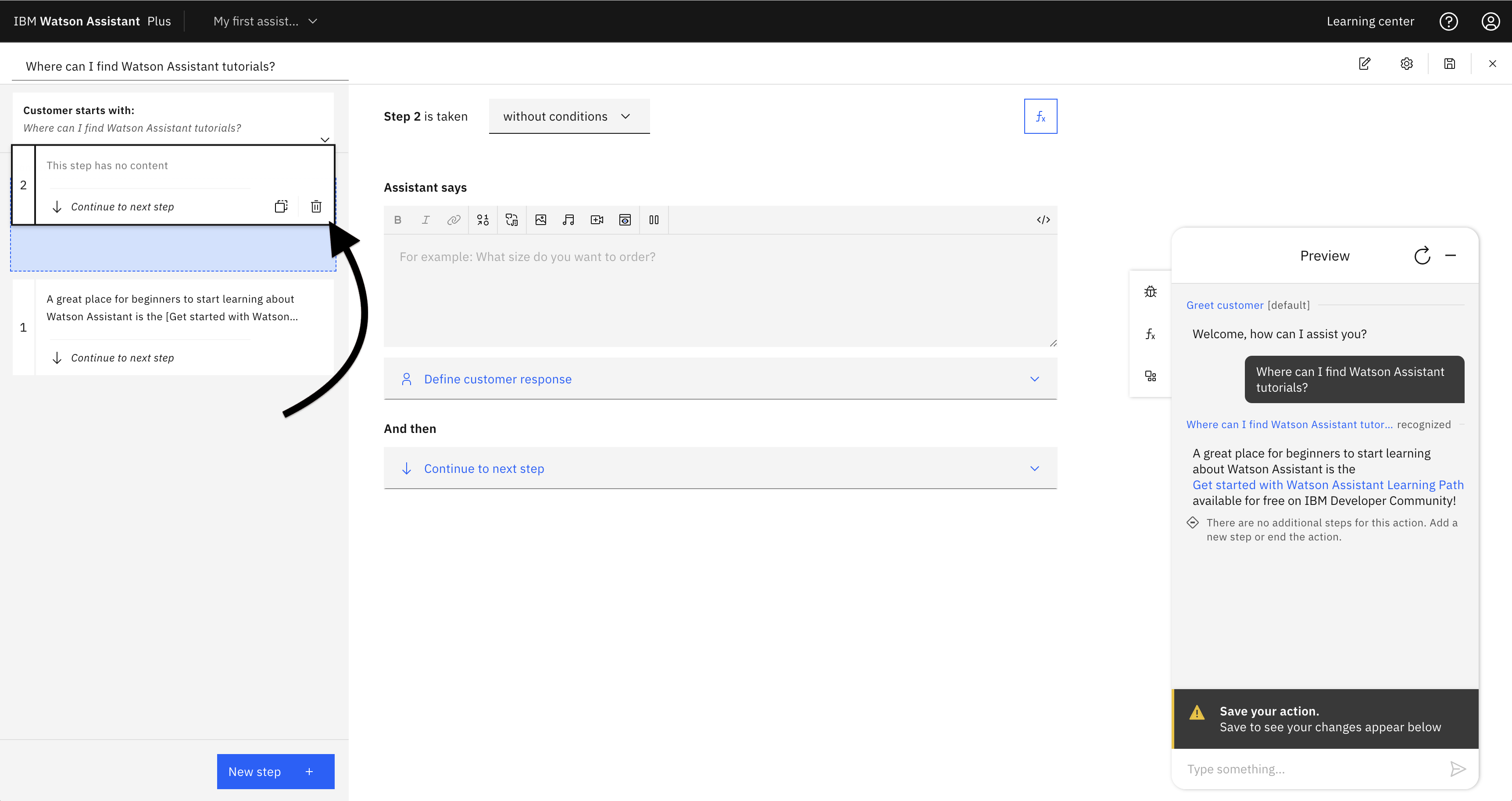Restart the preview conversation

click(x=1422, y=256)
